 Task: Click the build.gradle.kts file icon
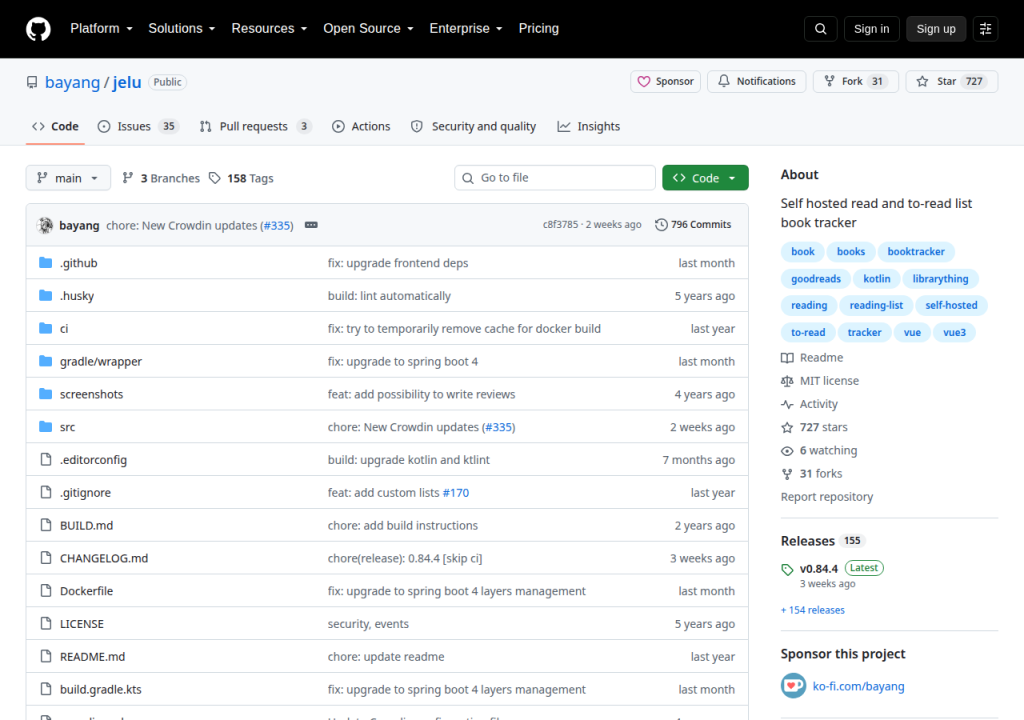[45, 689]
